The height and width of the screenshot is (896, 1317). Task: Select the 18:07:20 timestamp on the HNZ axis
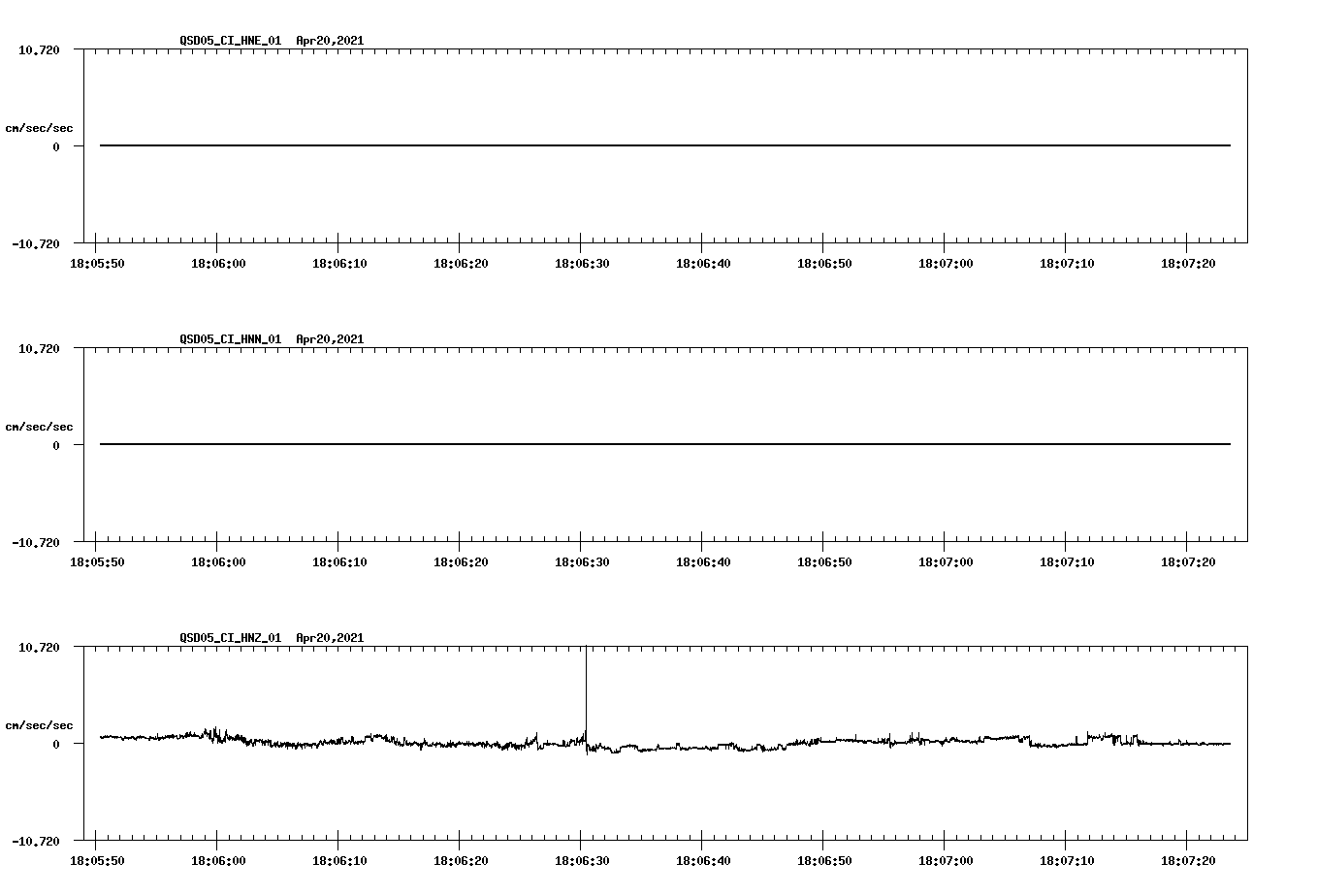tap(1188, 859)
